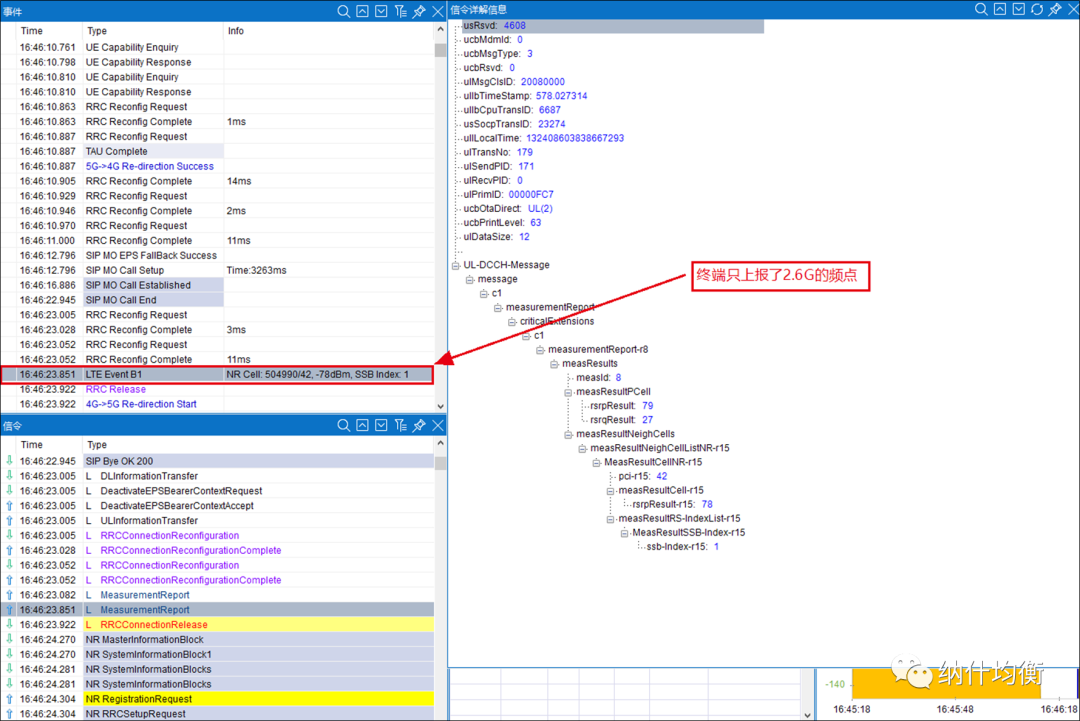The height and width of the screenshot is (721, 1080).
Task: Click scroll-down arrow of 事件 list scrollbar
Action: 440,406
